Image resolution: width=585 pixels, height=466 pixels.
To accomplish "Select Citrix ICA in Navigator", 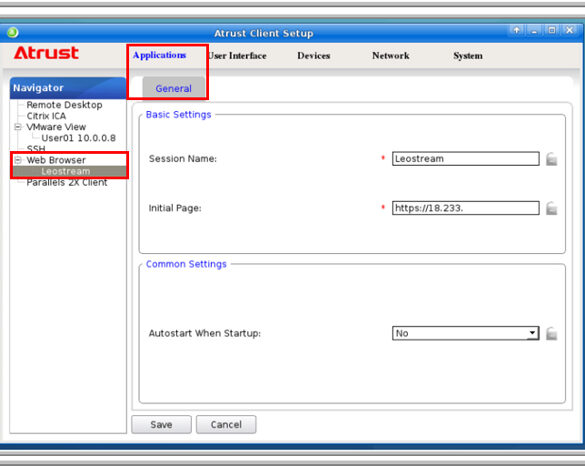I will tap(46, 116).
